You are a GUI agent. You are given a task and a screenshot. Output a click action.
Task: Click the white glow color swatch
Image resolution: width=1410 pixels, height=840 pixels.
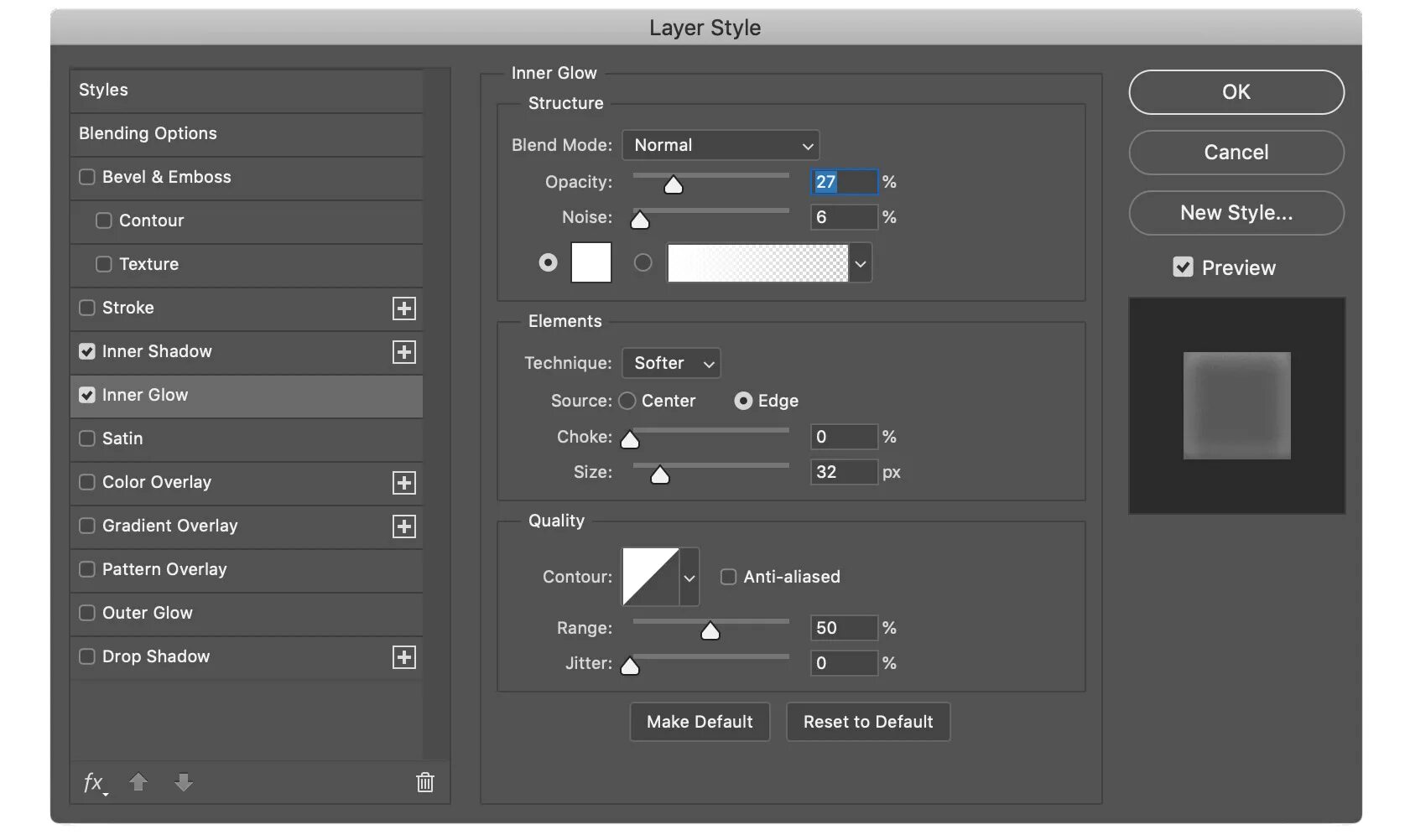point(591,263)
